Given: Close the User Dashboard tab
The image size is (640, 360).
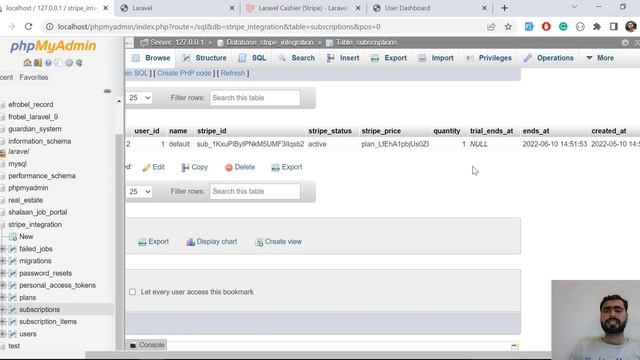Looking at the screenshot, I should (484, 8).
